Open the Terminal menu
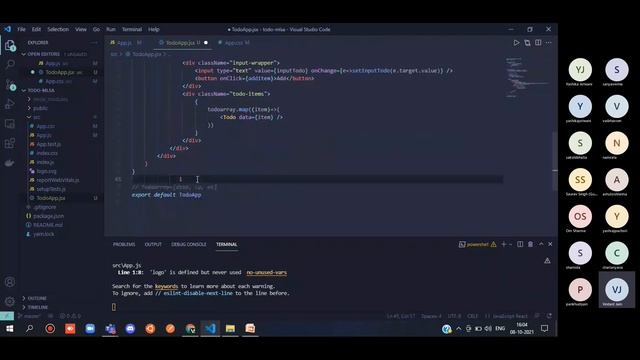The image size is (640, 360). [x=132, y=29]
